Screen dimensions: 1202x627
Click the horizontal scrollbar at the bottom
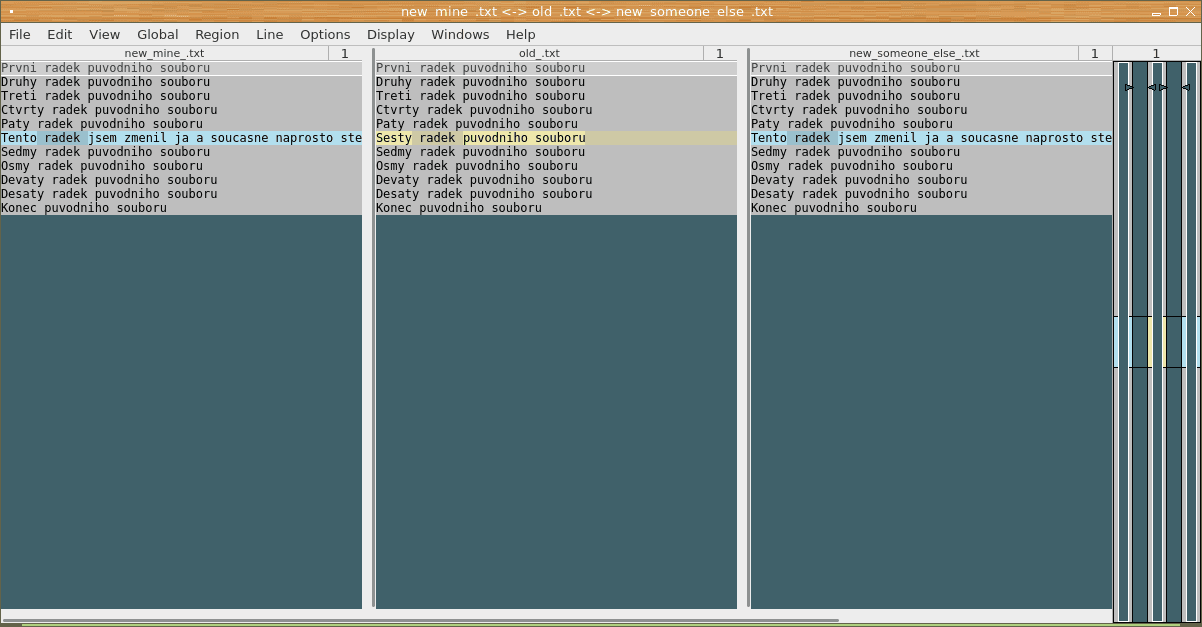420,620
